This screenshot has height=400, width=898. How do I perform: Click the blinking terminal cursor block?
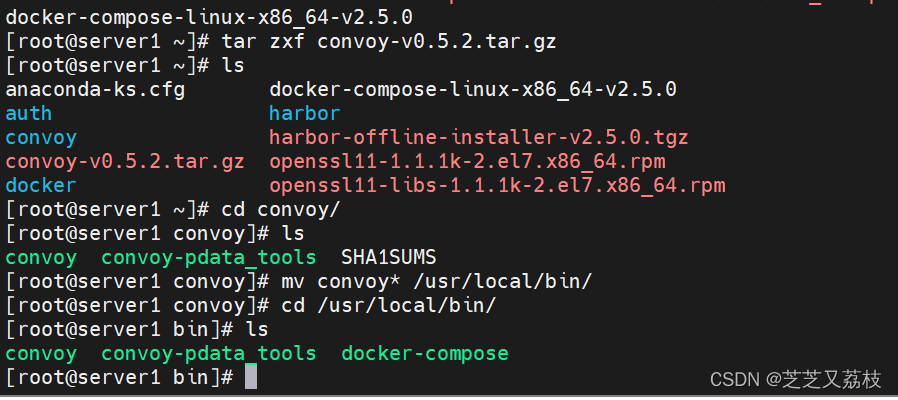coord(251,377)
